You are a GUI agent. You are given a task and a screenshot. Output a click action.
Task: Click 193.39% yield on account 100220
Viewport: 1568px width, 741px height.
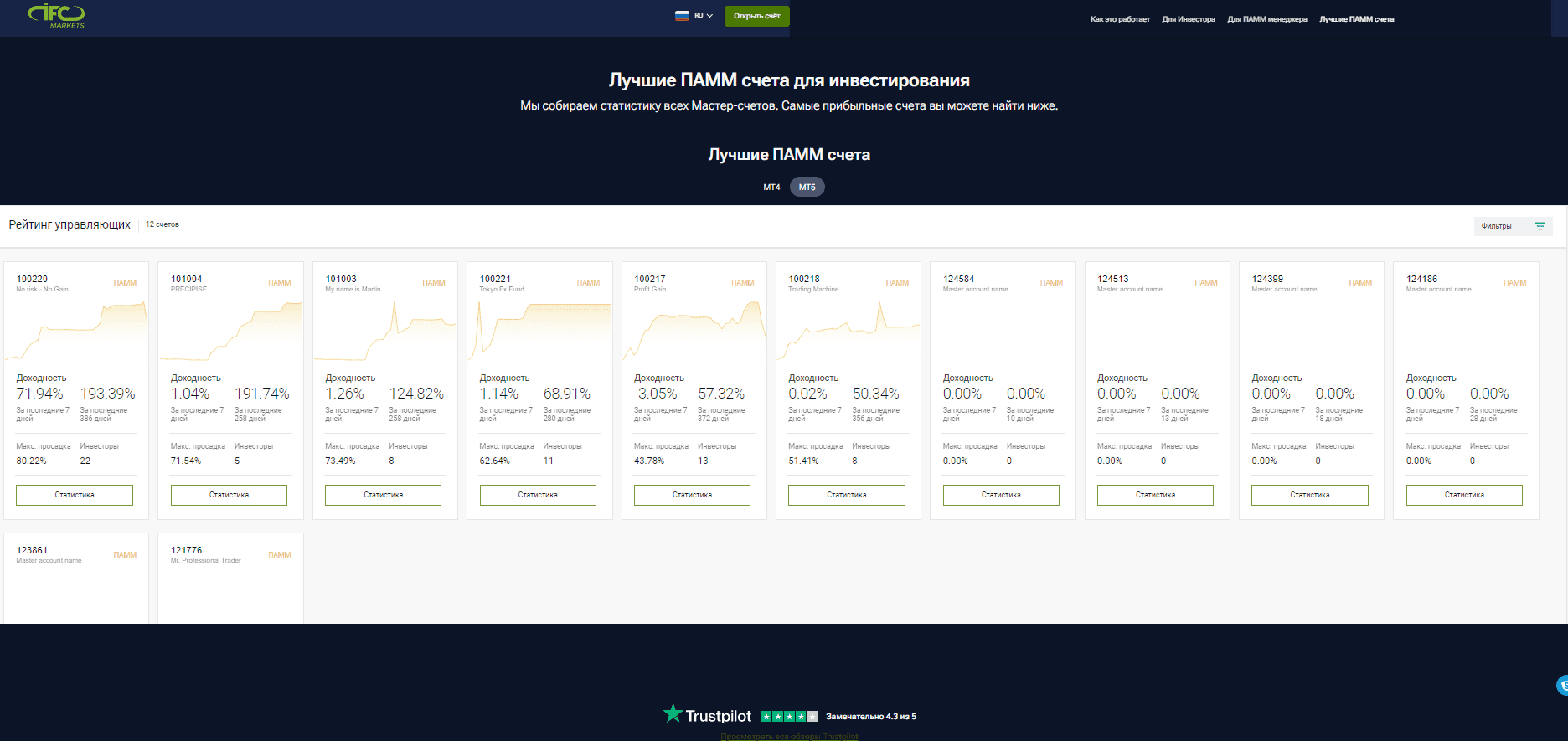[107, 394]
